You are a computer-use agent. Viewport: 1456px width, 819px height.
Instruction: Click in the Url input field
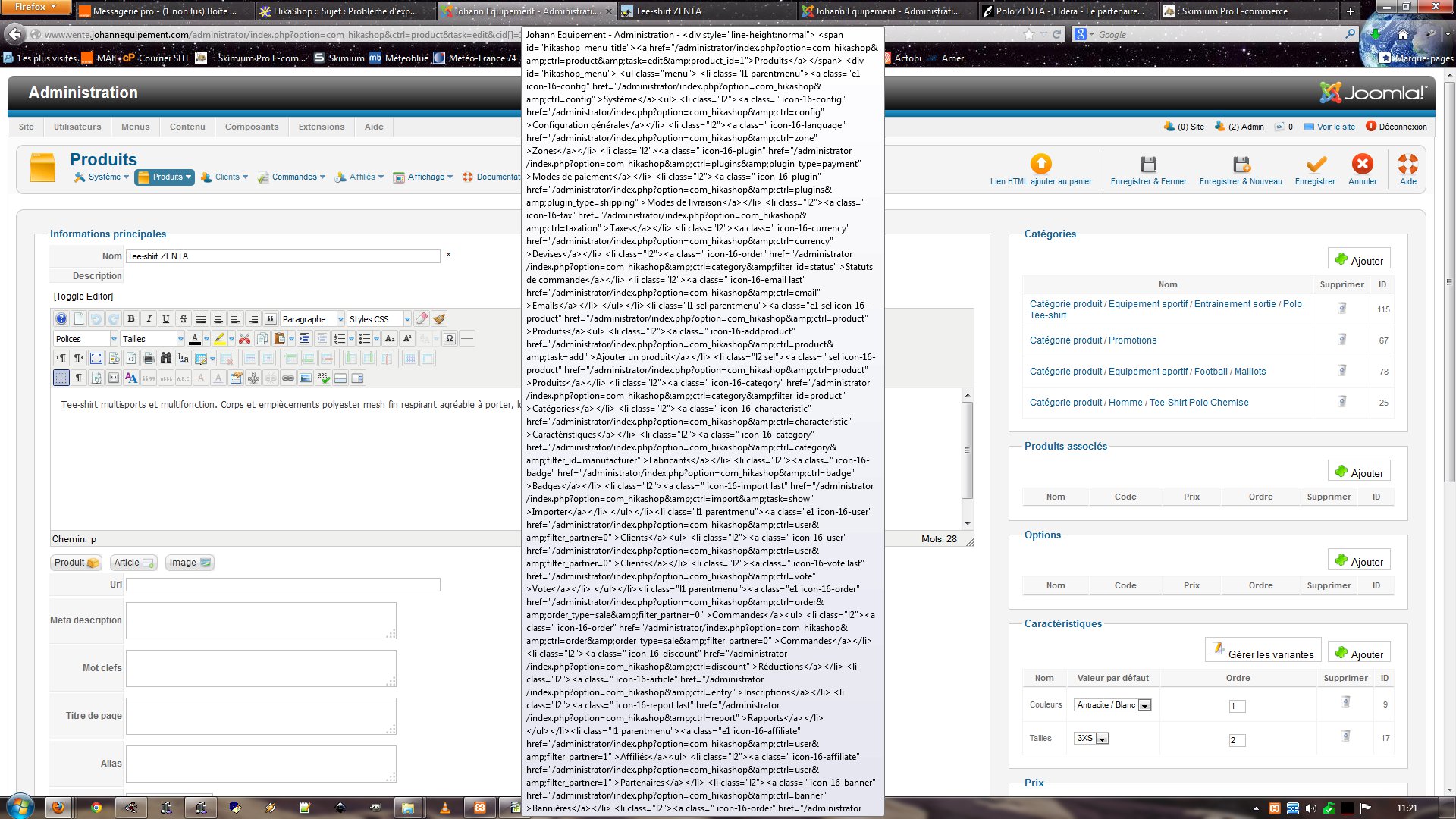(x=283, y=585)
